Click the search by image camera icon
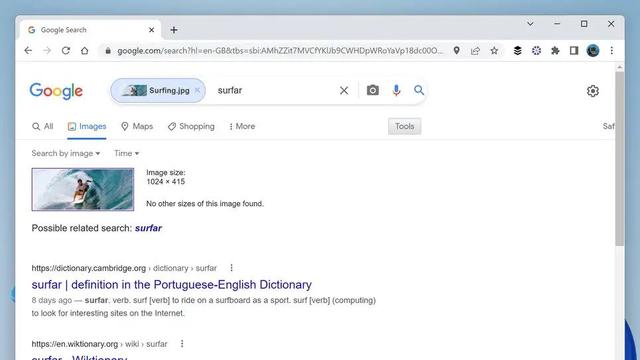This screenshot has height=360, width=640. [x=372, y=90]
